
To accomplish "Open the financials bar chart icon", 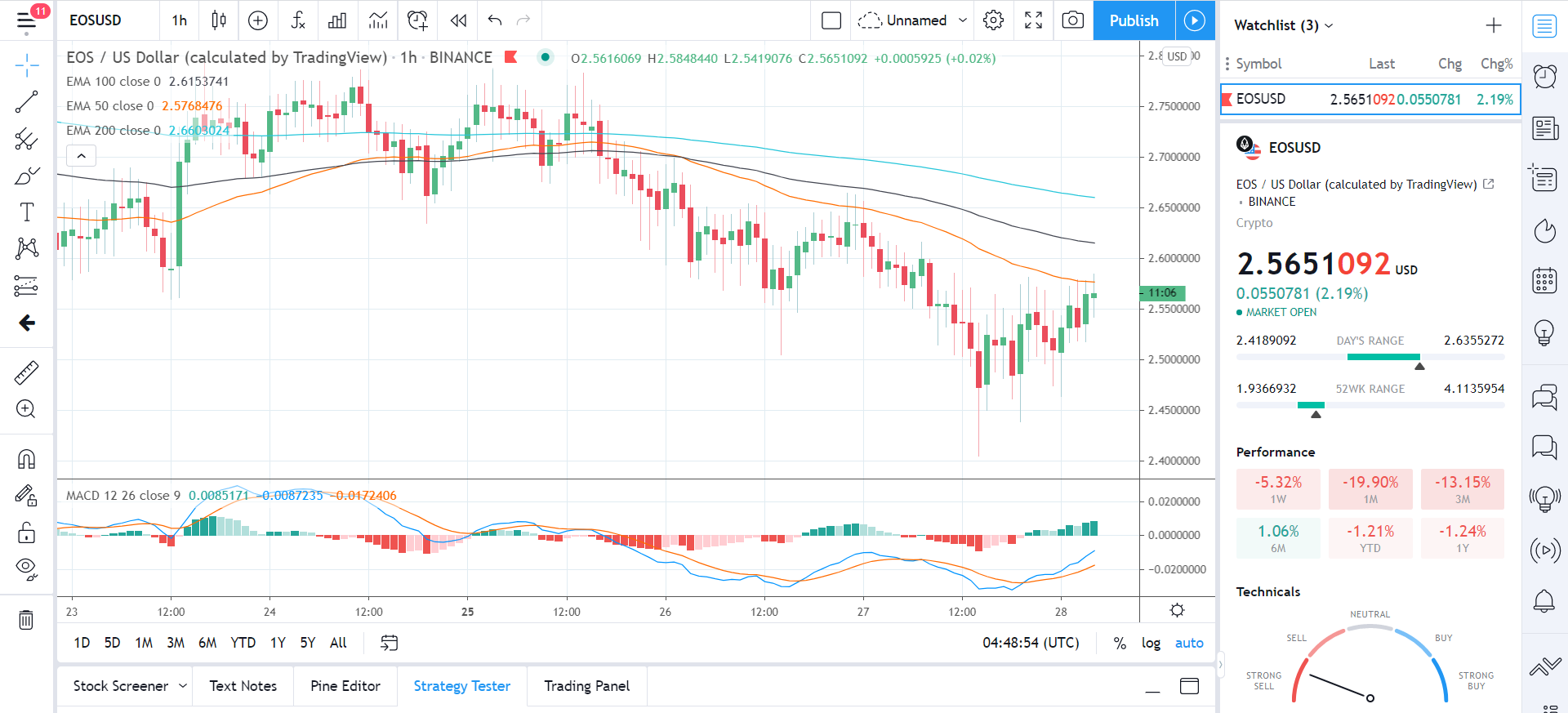I will point(337,20).
